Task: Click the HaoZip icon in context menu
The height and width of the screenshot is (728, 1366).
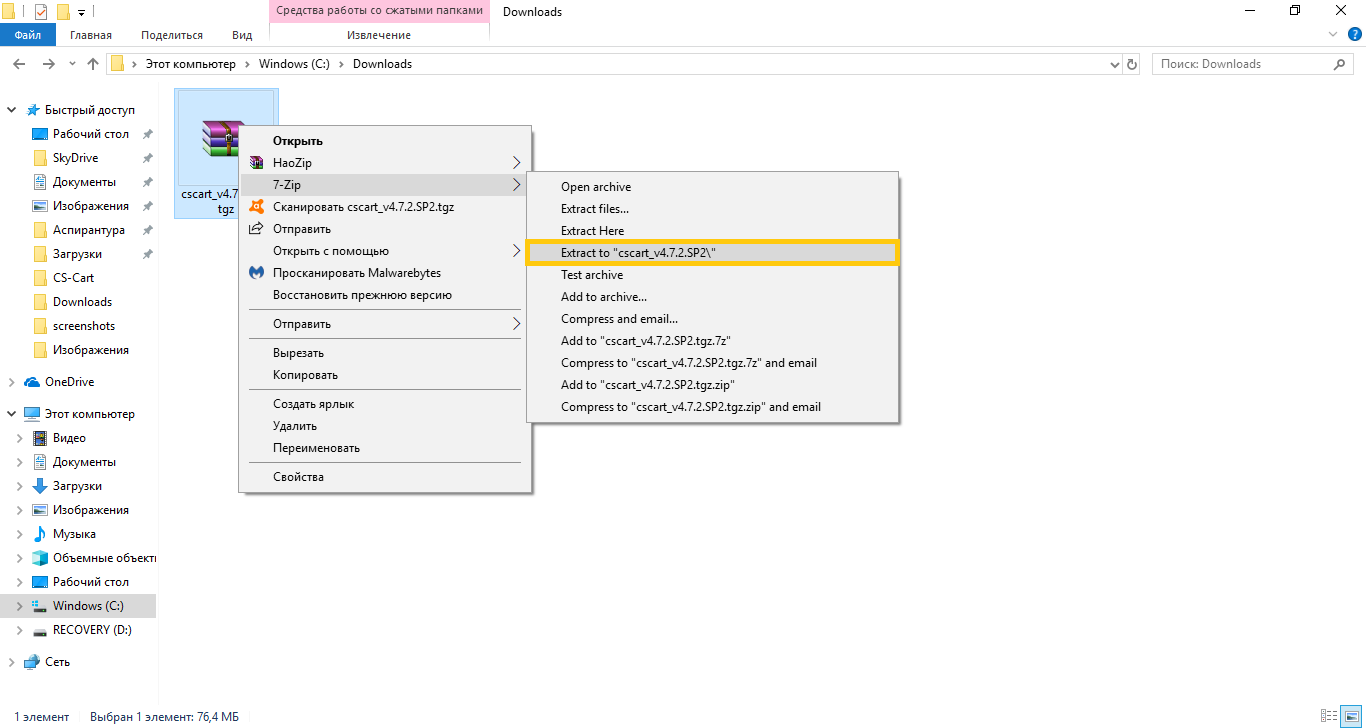Action: pyautogui.click(x=256, y=163)
